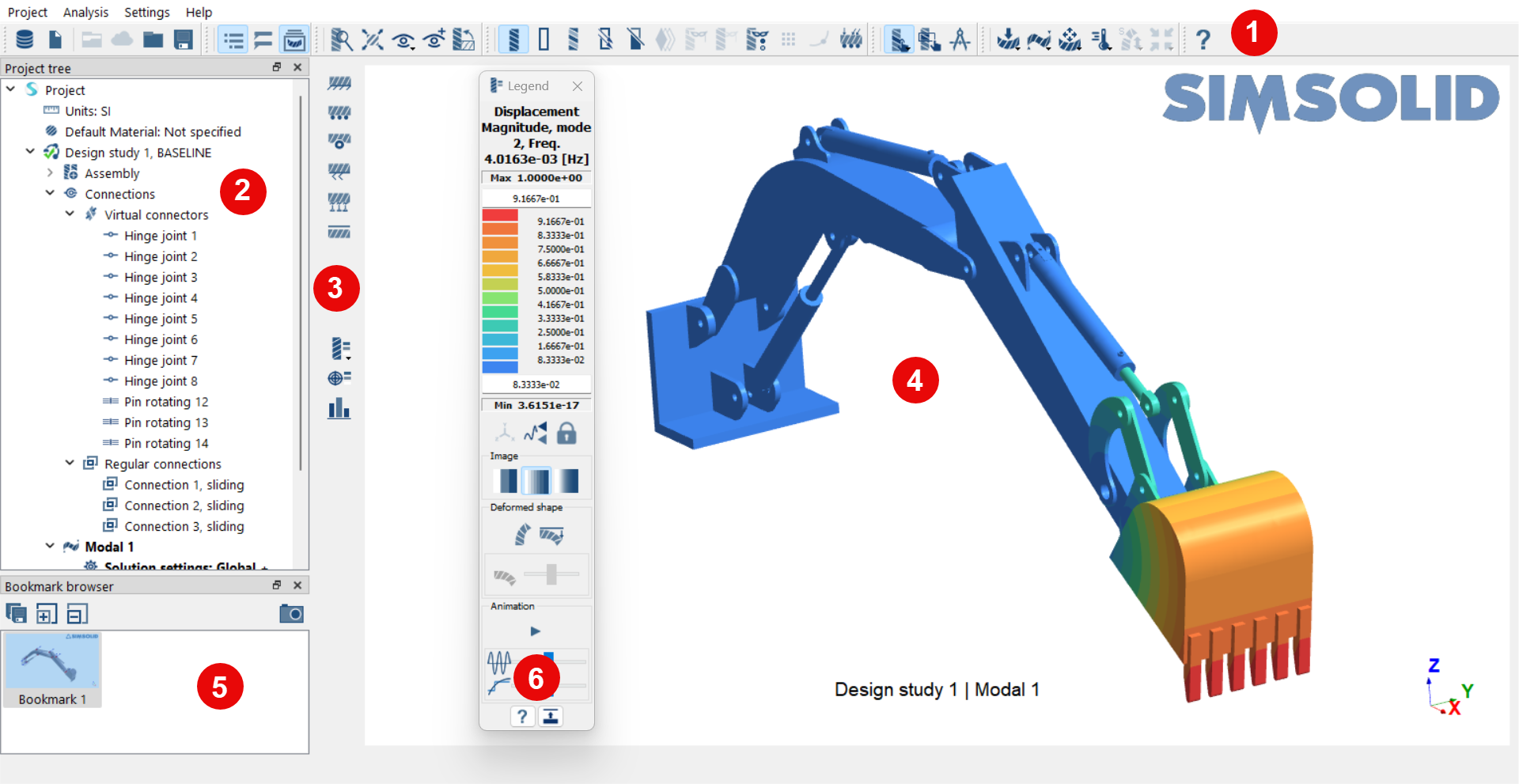Click the camera icon to create bookmark
This screenshot has height=784, width=1519.
291,614
